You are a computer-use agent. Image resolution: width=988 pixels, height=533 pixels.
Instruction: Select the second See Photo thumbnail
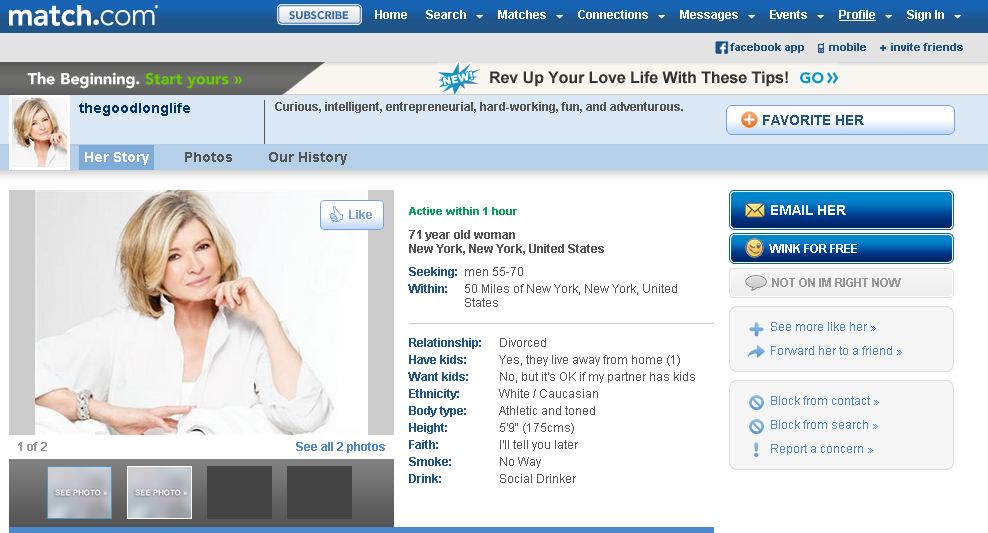coord(159,492)
